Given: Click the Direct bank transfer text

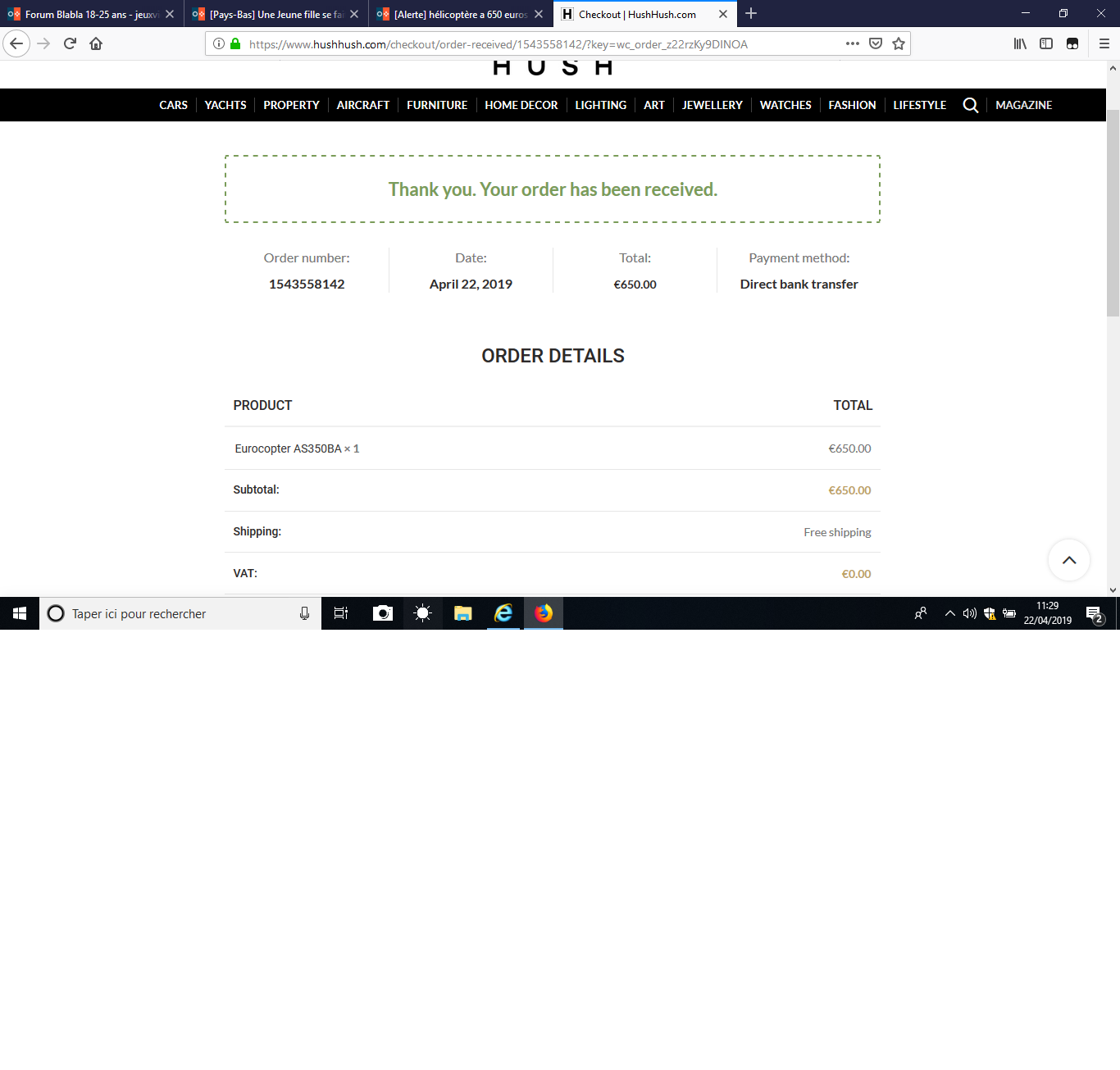Looking at the screenshot, I should [x=799, y=284].
